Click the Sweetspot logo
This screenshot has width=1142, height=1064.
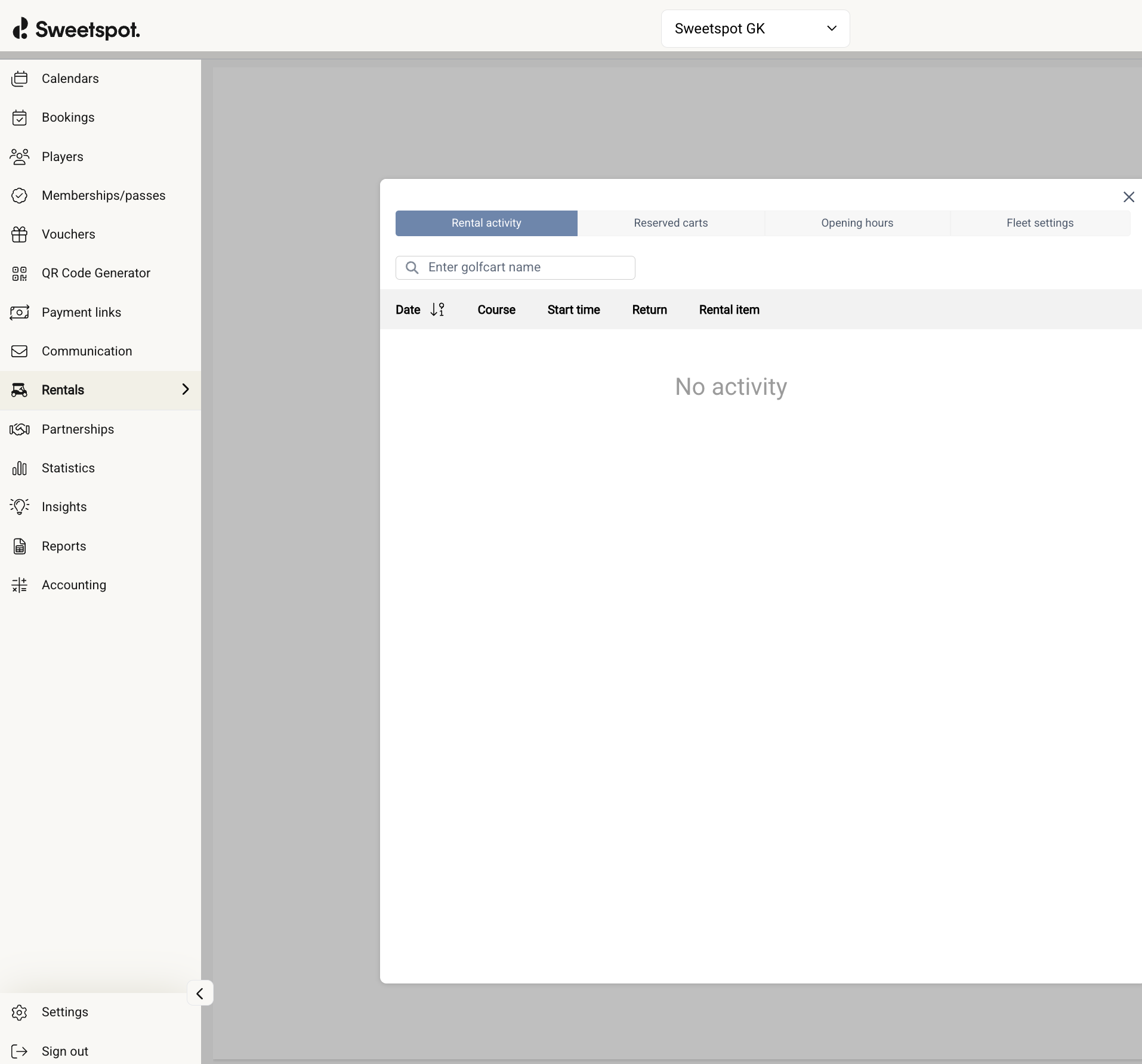pyautogui.click(x=76, y=29)
